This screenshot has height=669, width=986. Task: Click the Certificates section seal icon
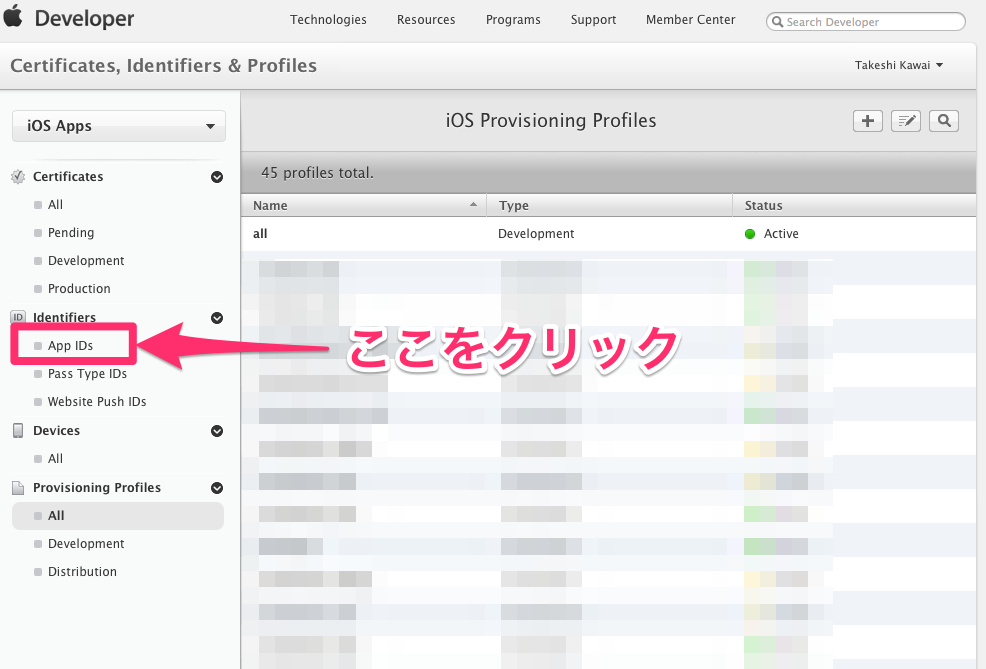pyautogui.click(x=18, y=177)
